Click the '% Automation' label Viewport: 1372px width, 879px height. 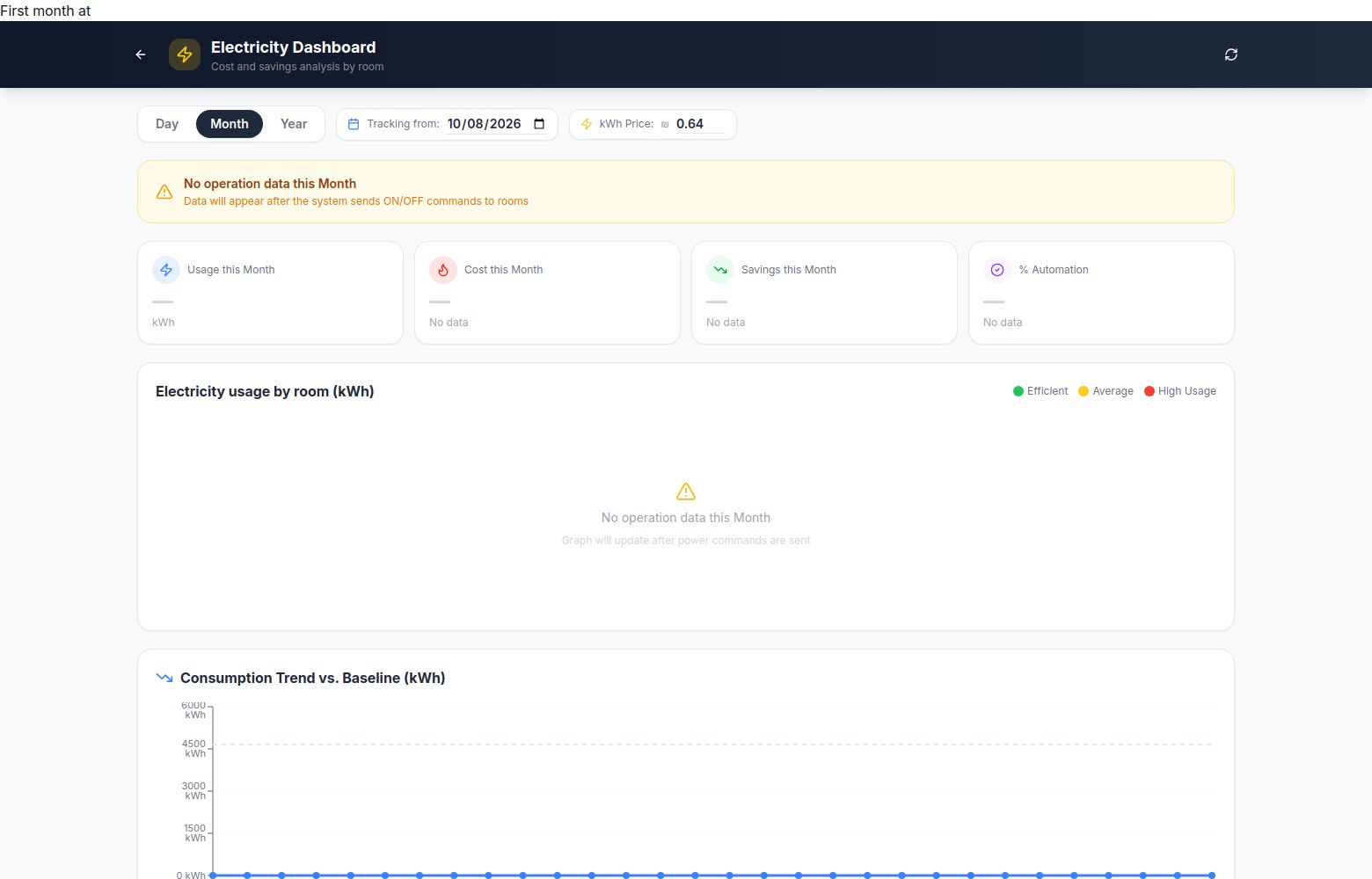[1054, 270]
